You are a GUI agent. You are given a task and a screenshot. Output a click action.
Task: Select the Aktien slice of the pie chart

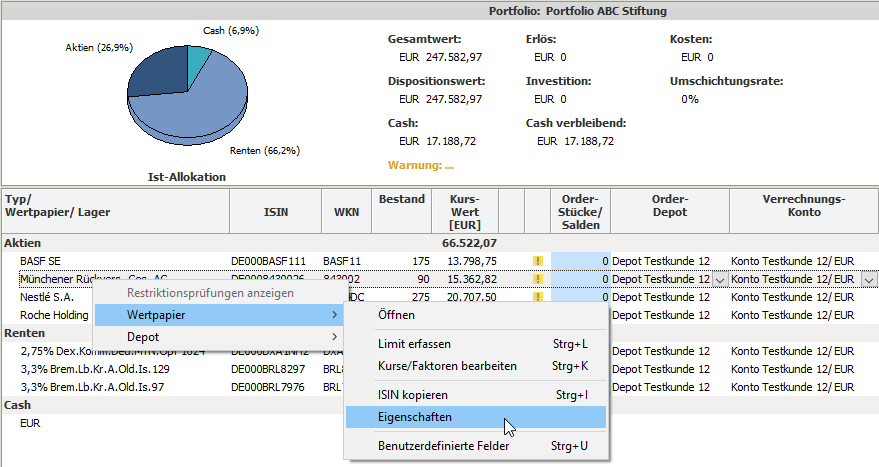pos(155,75)
